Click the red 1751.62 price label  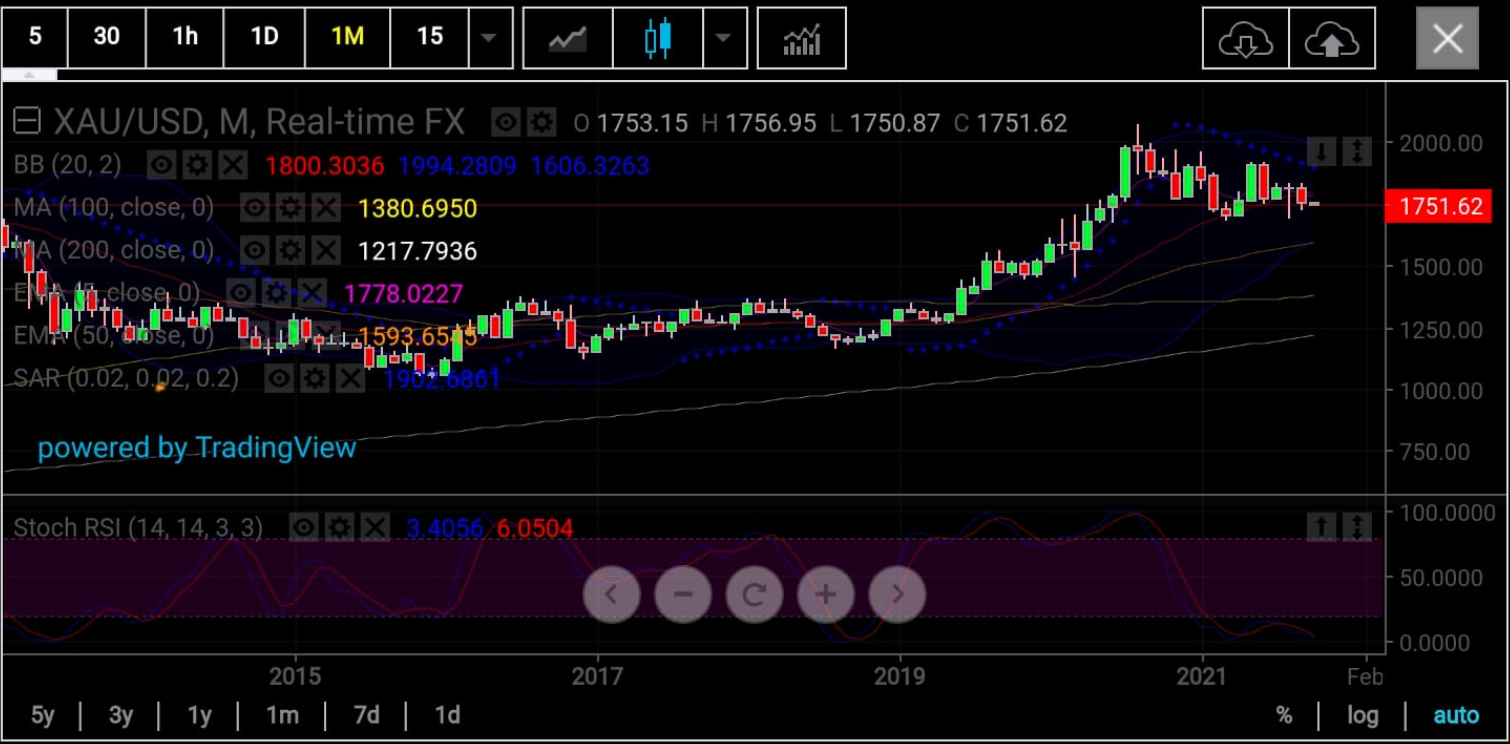(x=1440, y=206)
